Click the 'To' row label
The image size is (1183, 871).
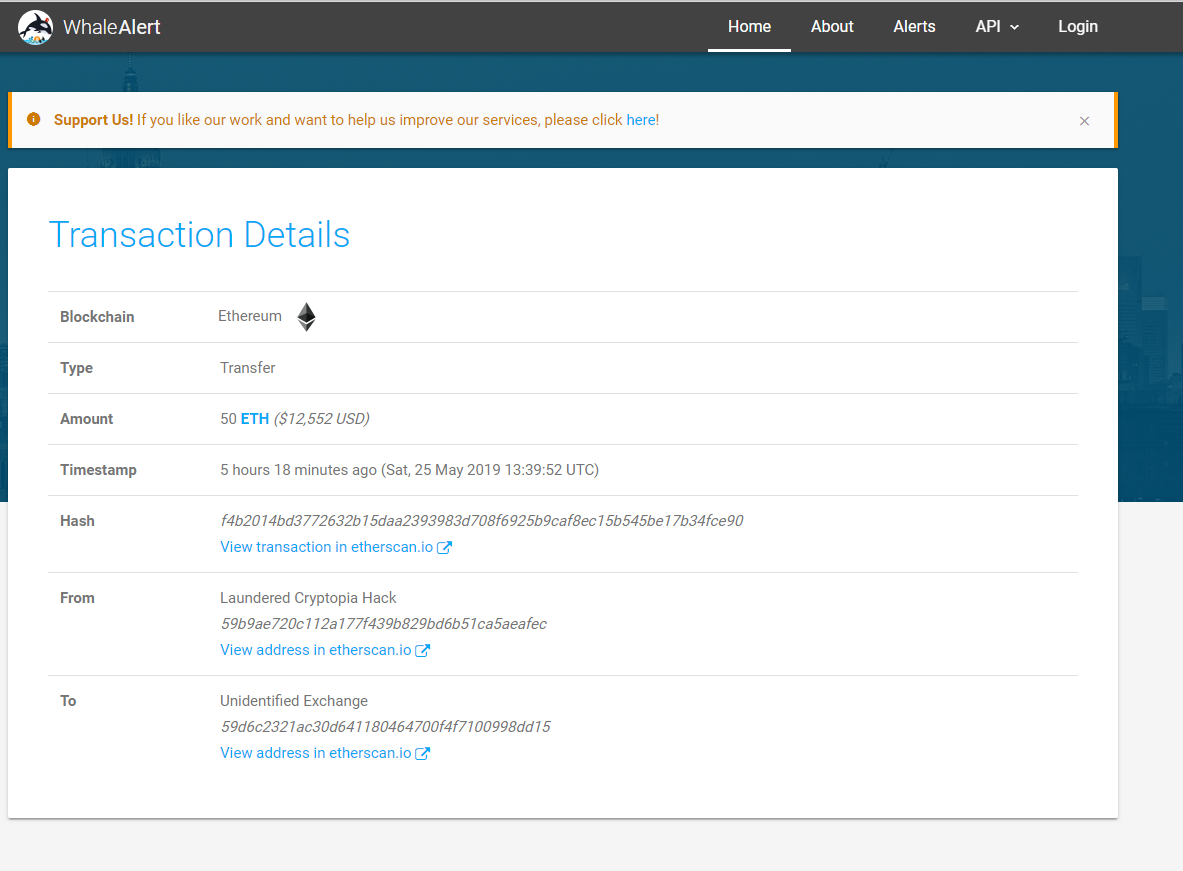pos(68,701)
